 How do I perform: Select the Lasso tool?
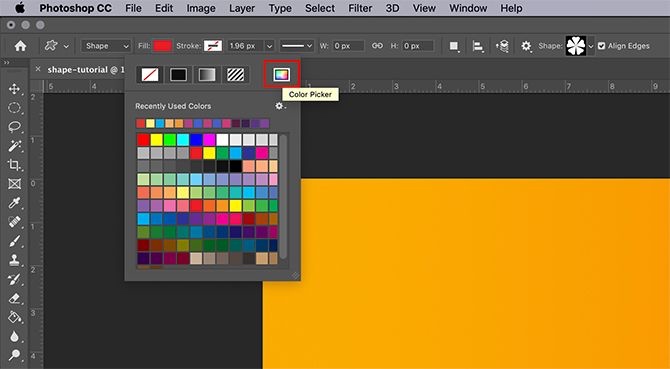pyautogui.click(x=14, y=127)
